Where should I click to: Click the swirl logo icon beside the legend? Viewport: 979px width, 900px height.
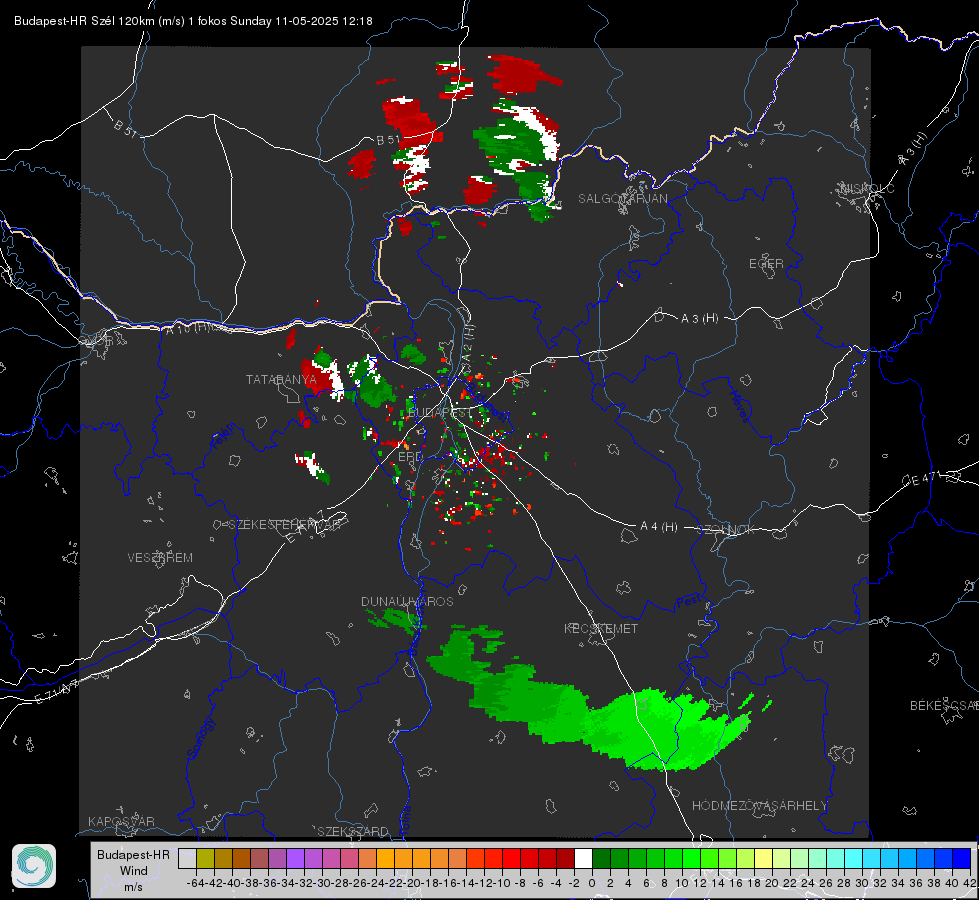(x=34, y=866)
